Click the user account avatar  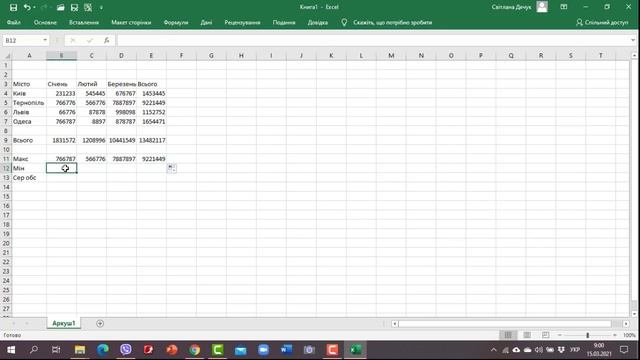coord(542,7)
